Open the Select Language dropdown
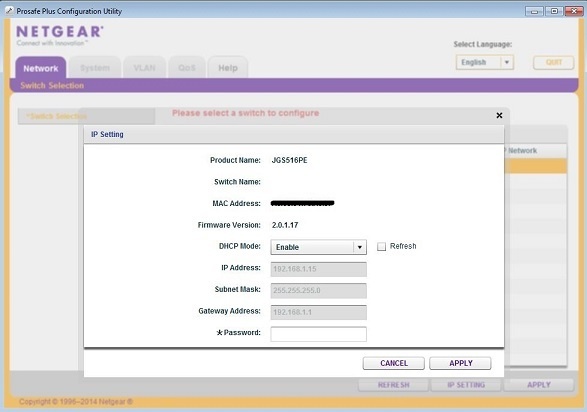This screenshot has width=587, height=412. 485,62
